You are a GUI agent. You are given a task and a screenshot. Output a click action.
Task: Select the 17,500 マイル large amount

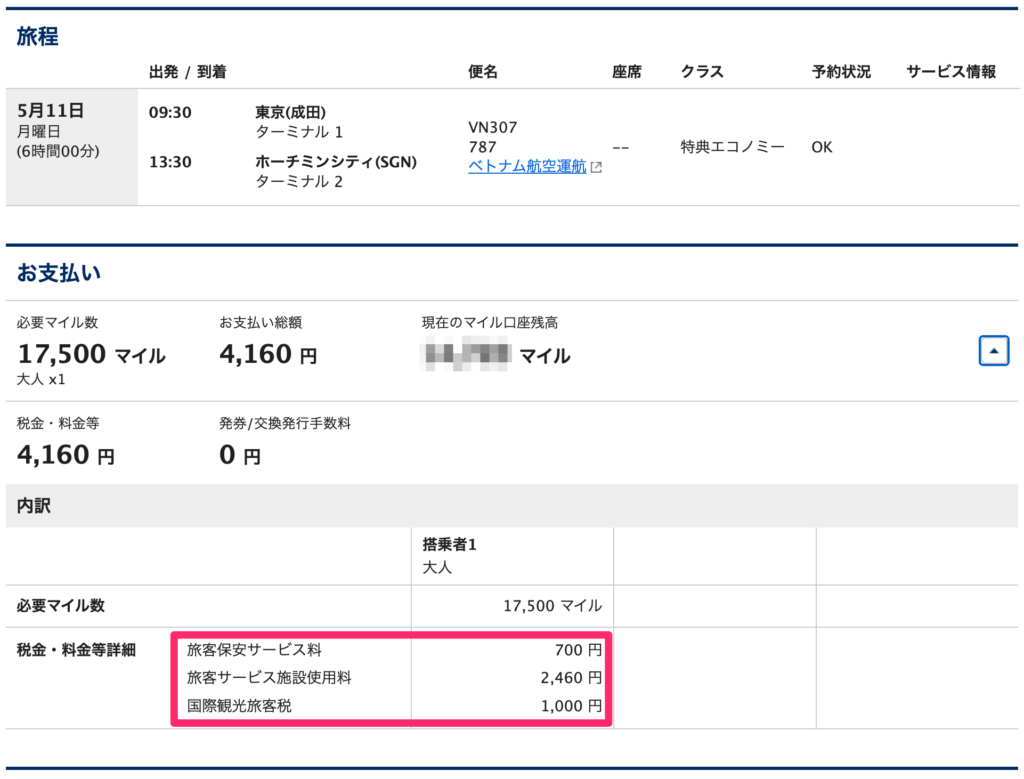[91, 355]
